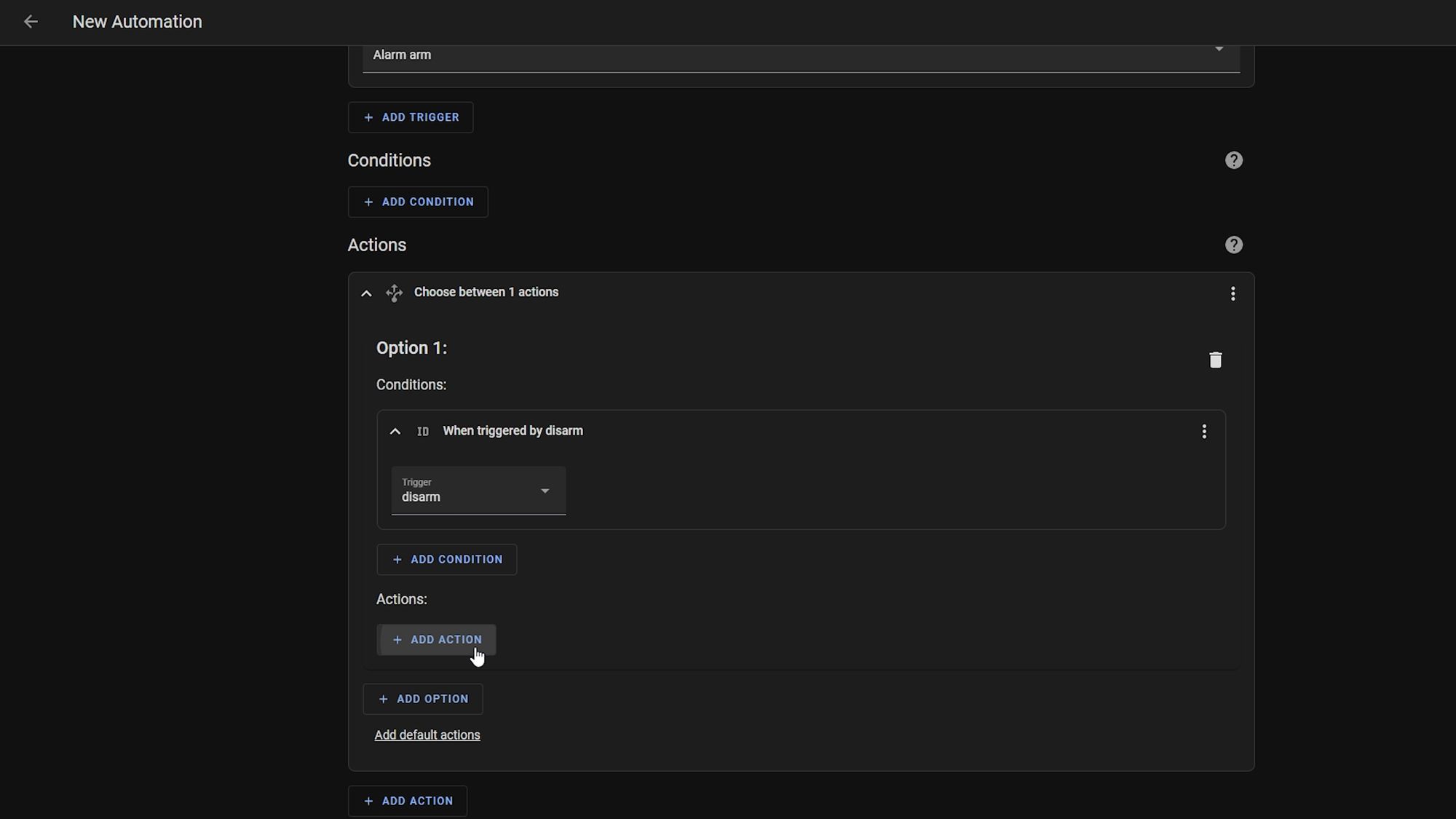Click the back arrow navigation icon
The image size is (1456, 819).
tap(29, 21)
